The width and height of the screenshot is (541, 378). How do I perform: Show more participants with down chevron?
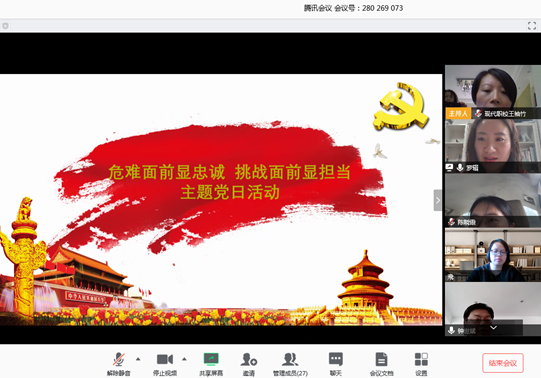pyautogui.click(x=494, y=327)
